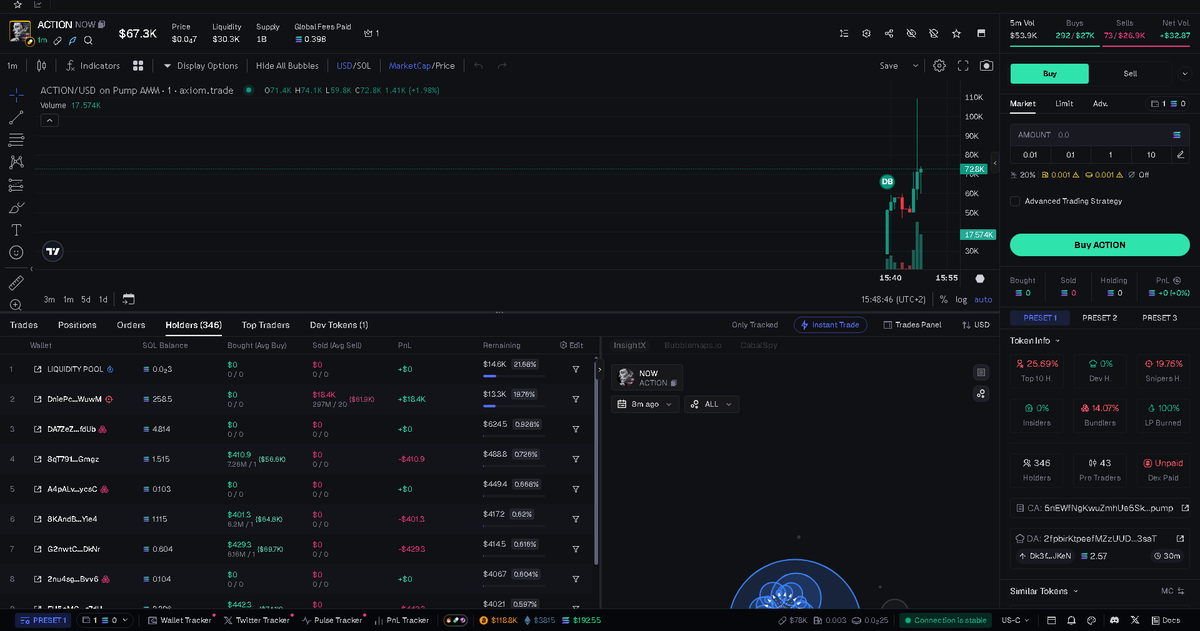The height and width of the screenshot is (631, 1200).
Task: Click the Instant Trade button
Action: click(831, 325)
